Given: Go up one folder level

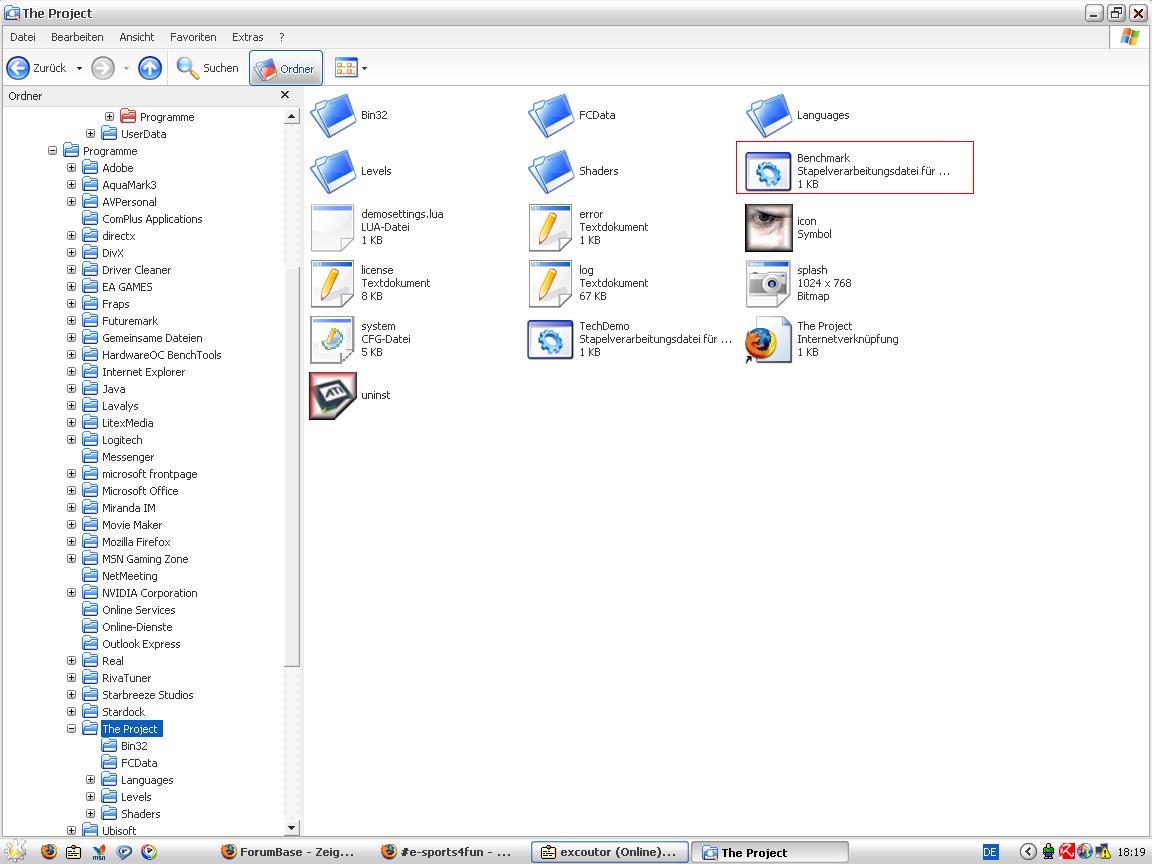Looking at the screenshot, I should point(150,68).
